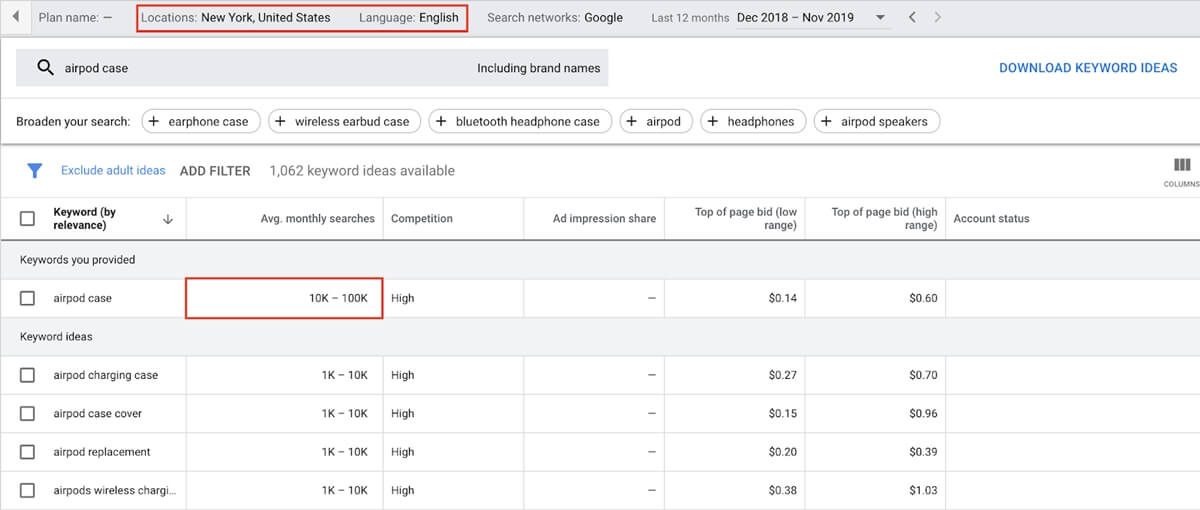Image resolution: width=1200 pixels, height=510 pixels.
Task: Change Language: English setting
Action: 409,18
